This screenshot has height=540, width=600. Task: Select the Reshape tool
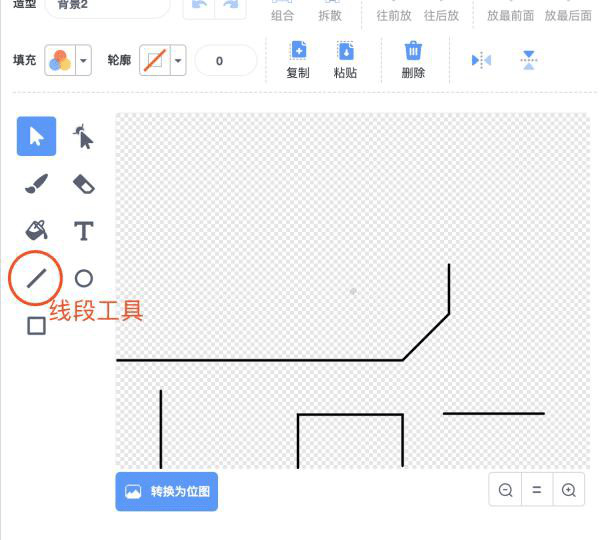coord(83,136)
